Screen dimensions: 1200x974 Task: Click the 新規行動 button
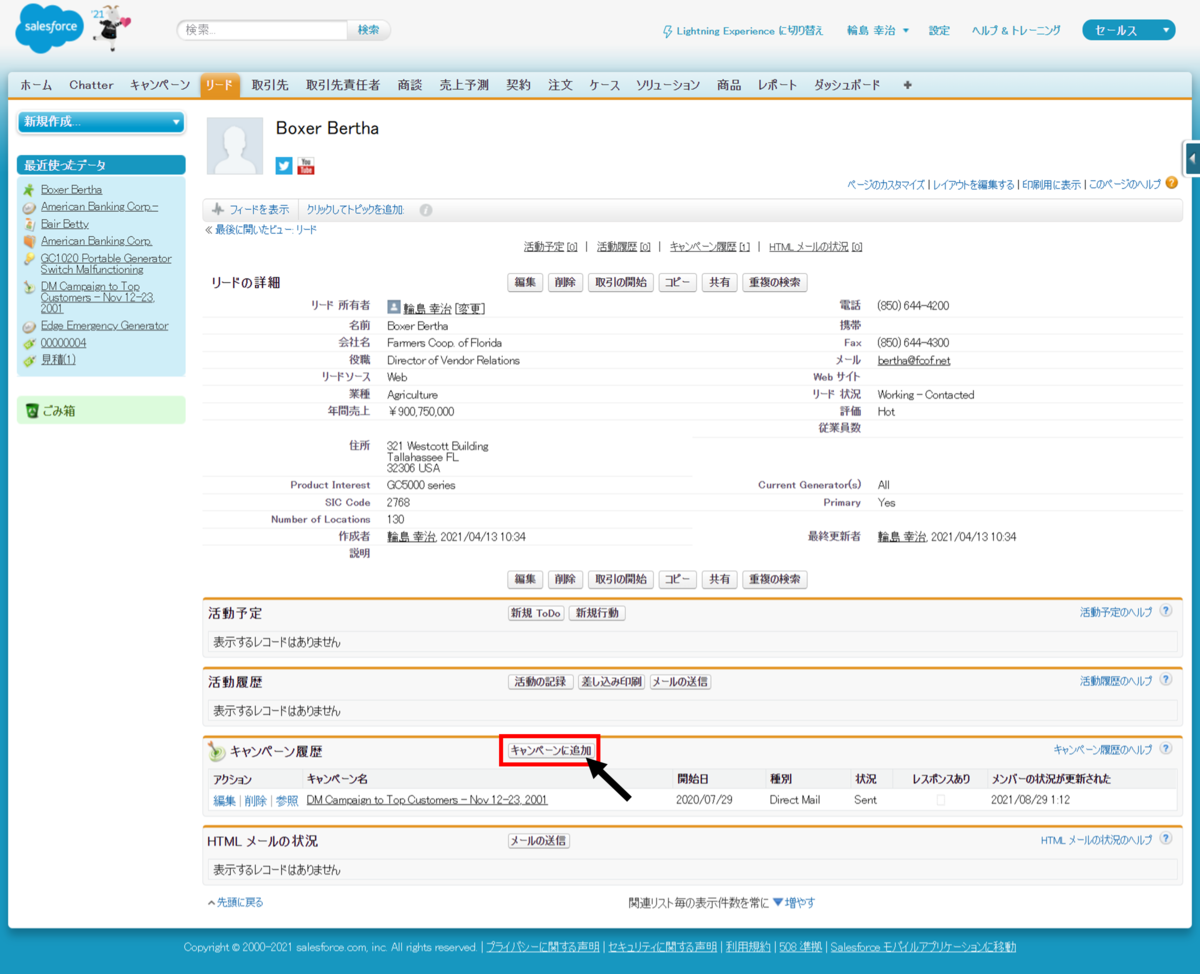coord(597,613)
